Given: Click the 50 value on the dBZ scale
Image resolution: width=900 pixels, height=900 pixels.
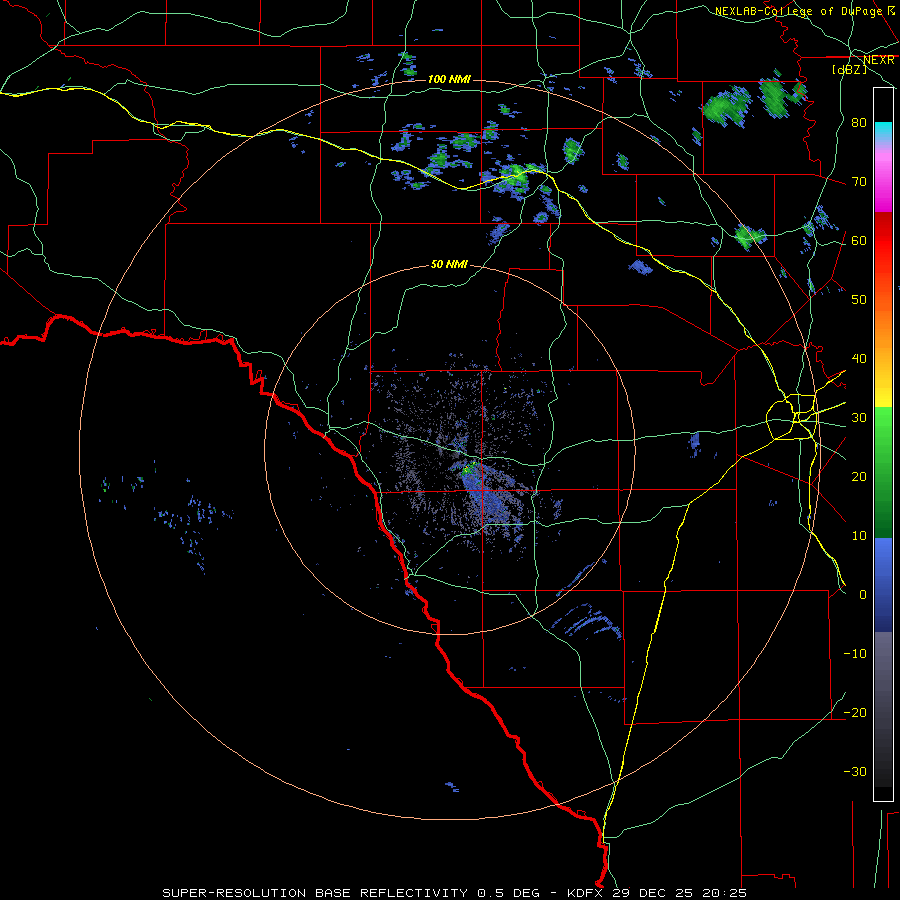Looking at the screenshot, I should click(859, 300).
